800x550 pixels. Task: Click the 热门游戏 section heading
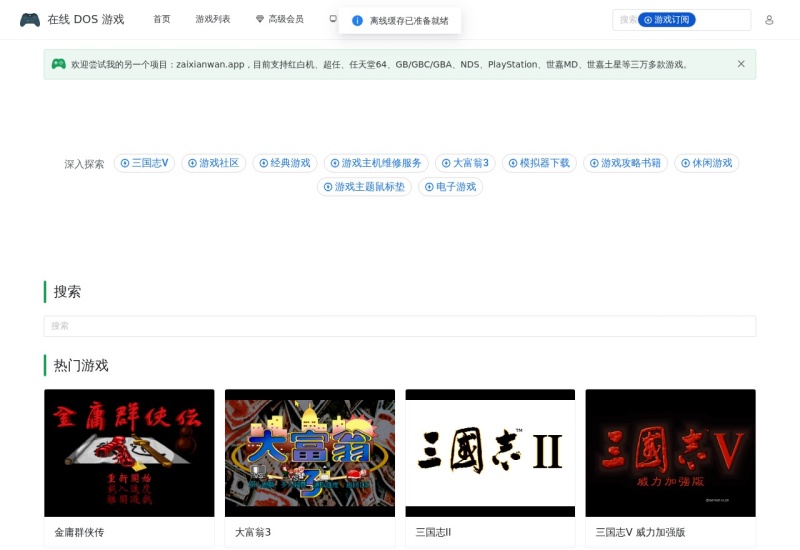click(x=81, y=365)
